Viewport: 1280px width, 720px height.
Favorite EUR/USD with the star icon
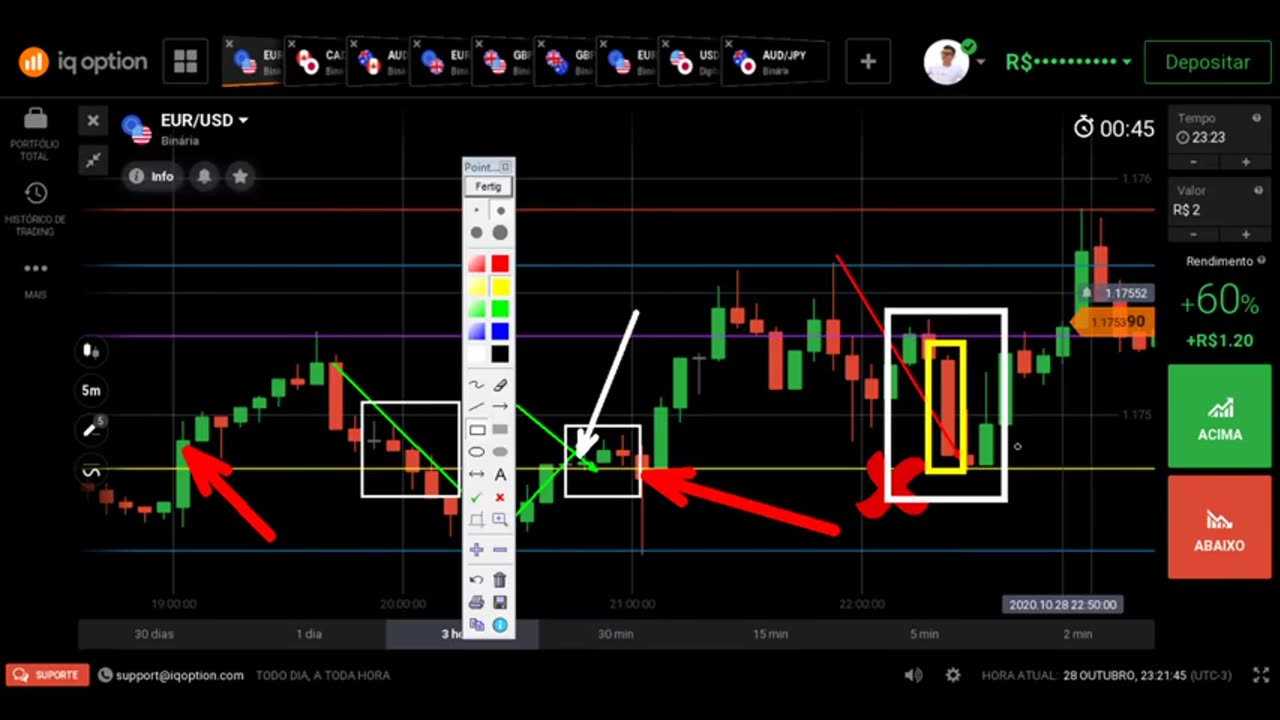coord(240,176)
